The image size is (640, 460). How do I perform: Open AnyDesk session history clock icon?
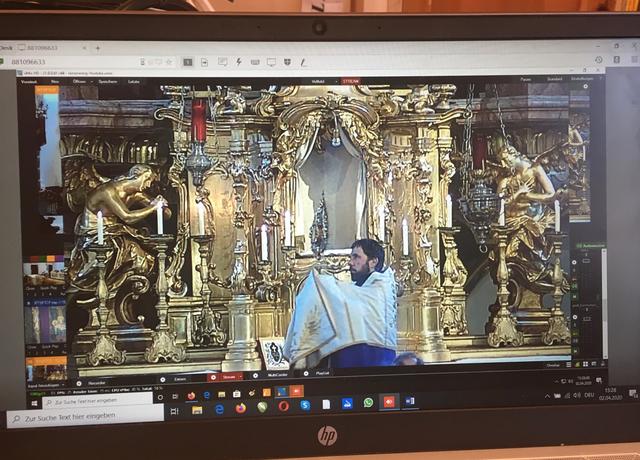[599, 60]
